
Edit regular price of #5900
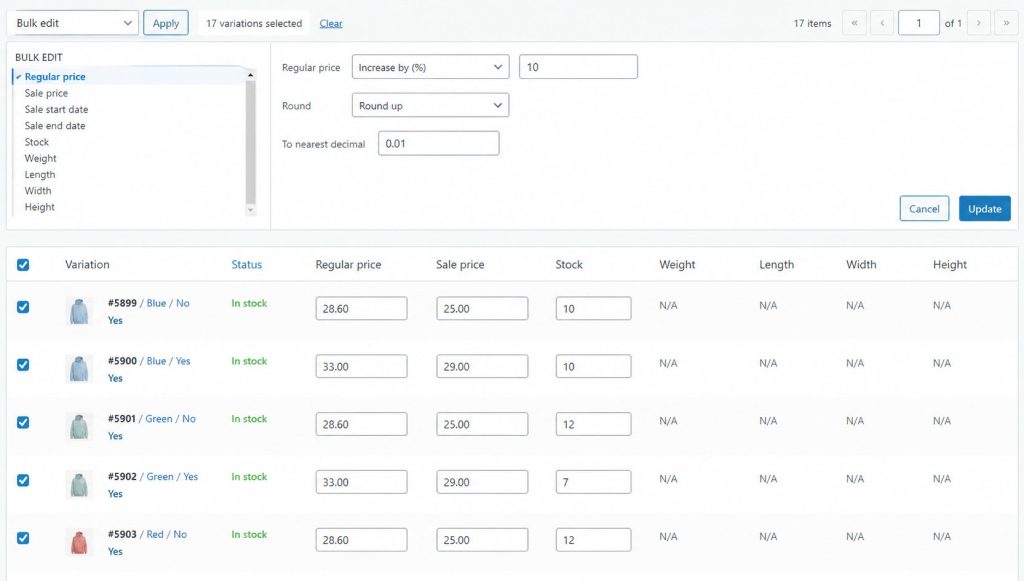(361, 366)
